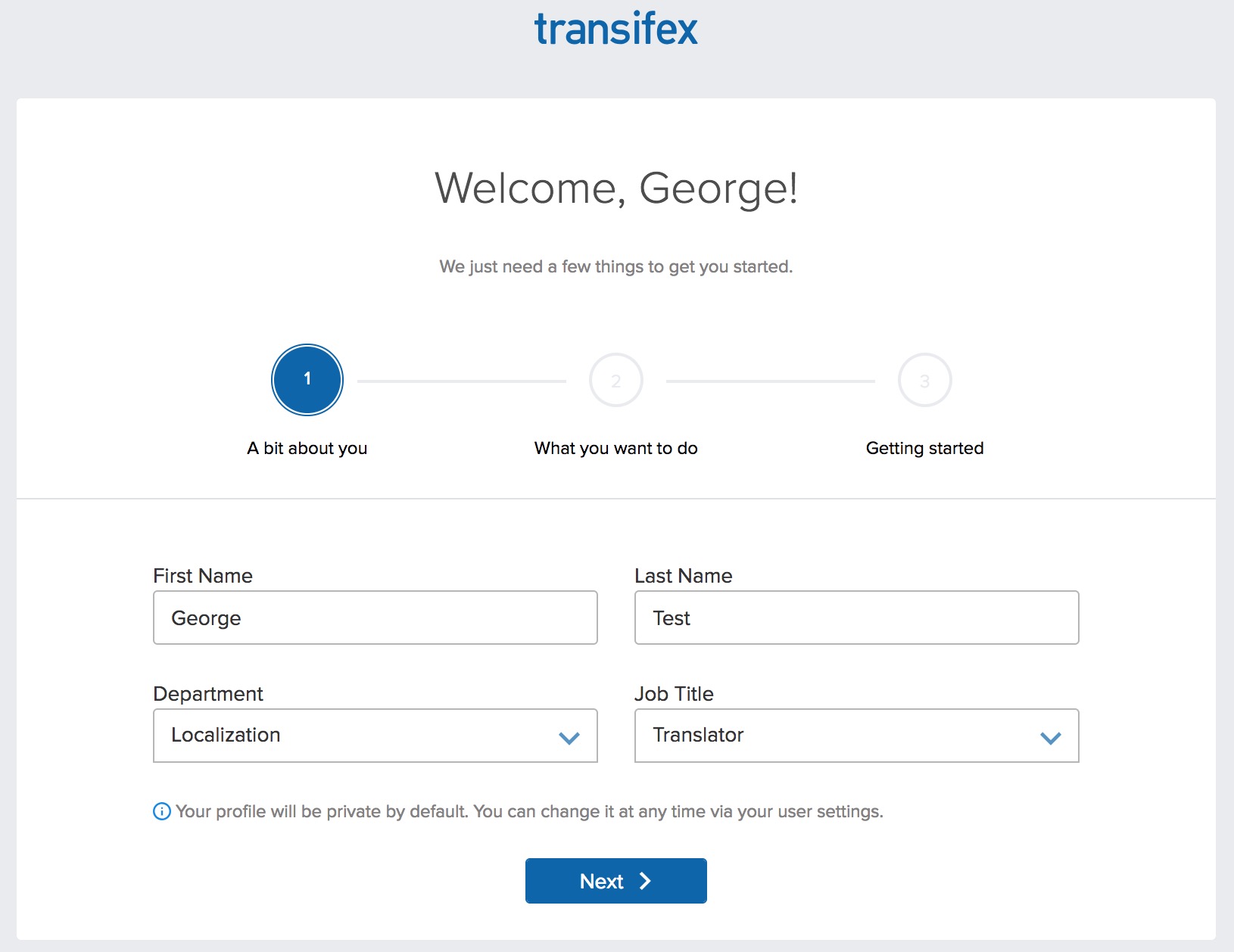
Task: Select the step 1 circle indicator
Action: [307, 380]
